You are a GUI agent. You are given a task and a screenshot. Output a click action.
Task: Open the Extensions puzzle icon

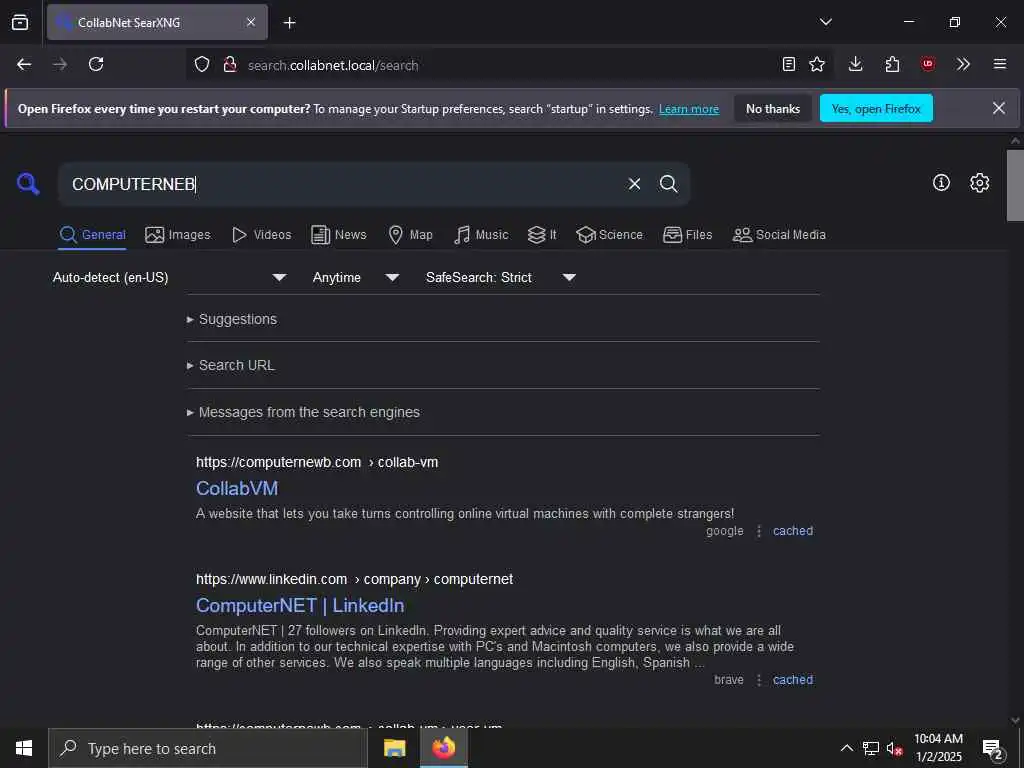click(x=892, y=64)
